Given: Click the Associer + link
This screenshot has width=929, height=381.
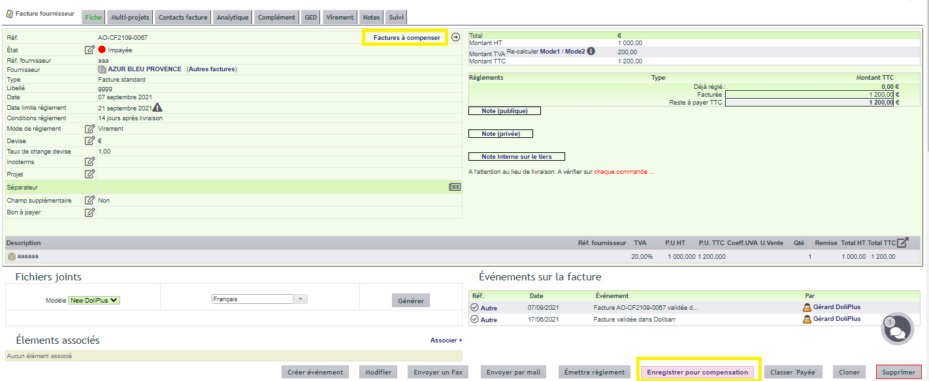Looking at the screenshot, I should click(x=446, y=341).
